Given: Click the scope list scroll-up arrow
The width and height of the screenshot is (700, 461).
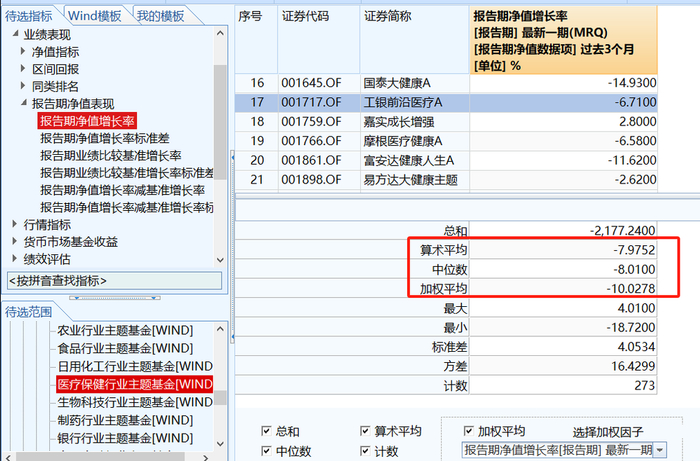Looking at the screenshot, I should (x=220, y=329).
